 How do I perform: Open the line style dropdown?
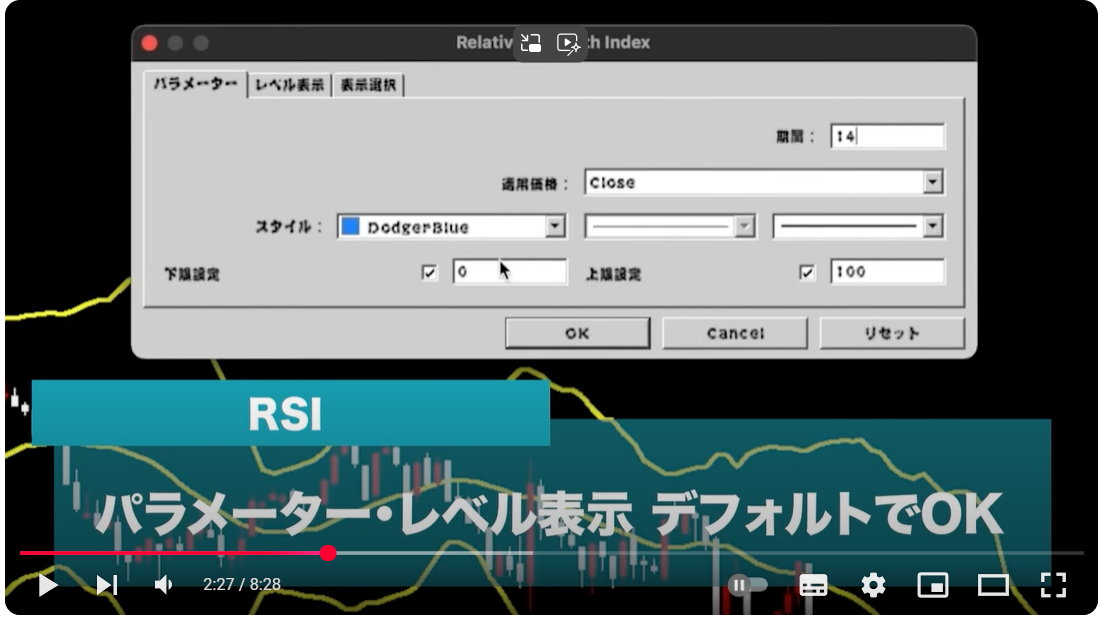[670, 226]
